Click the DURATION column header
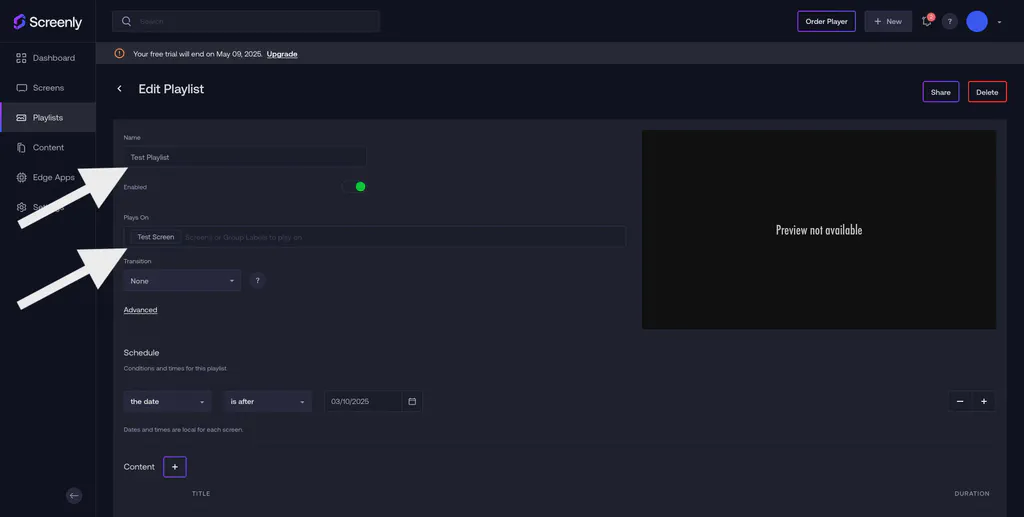Image resolution: width=1024 pixels, height=517 pixels. 972,494
